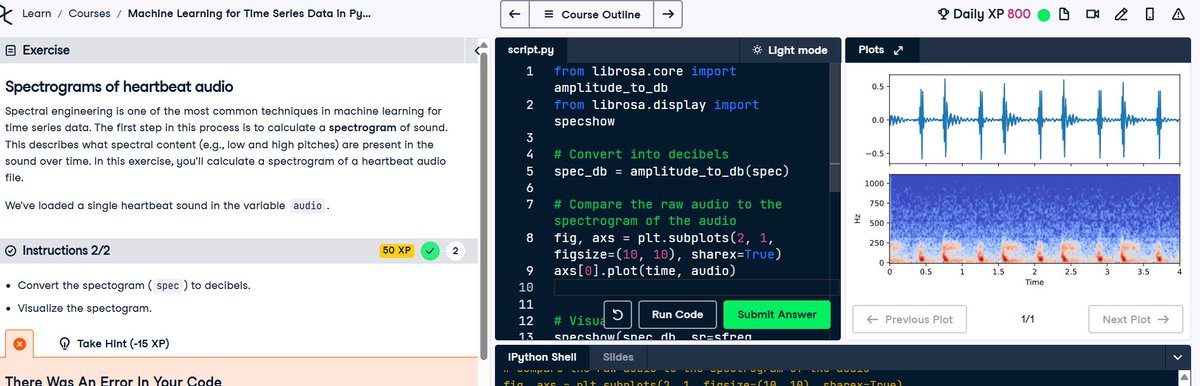Viewport: 1200px width, 386px height.
Task: Open the video camera icon in header
Action: [1093, 15]
